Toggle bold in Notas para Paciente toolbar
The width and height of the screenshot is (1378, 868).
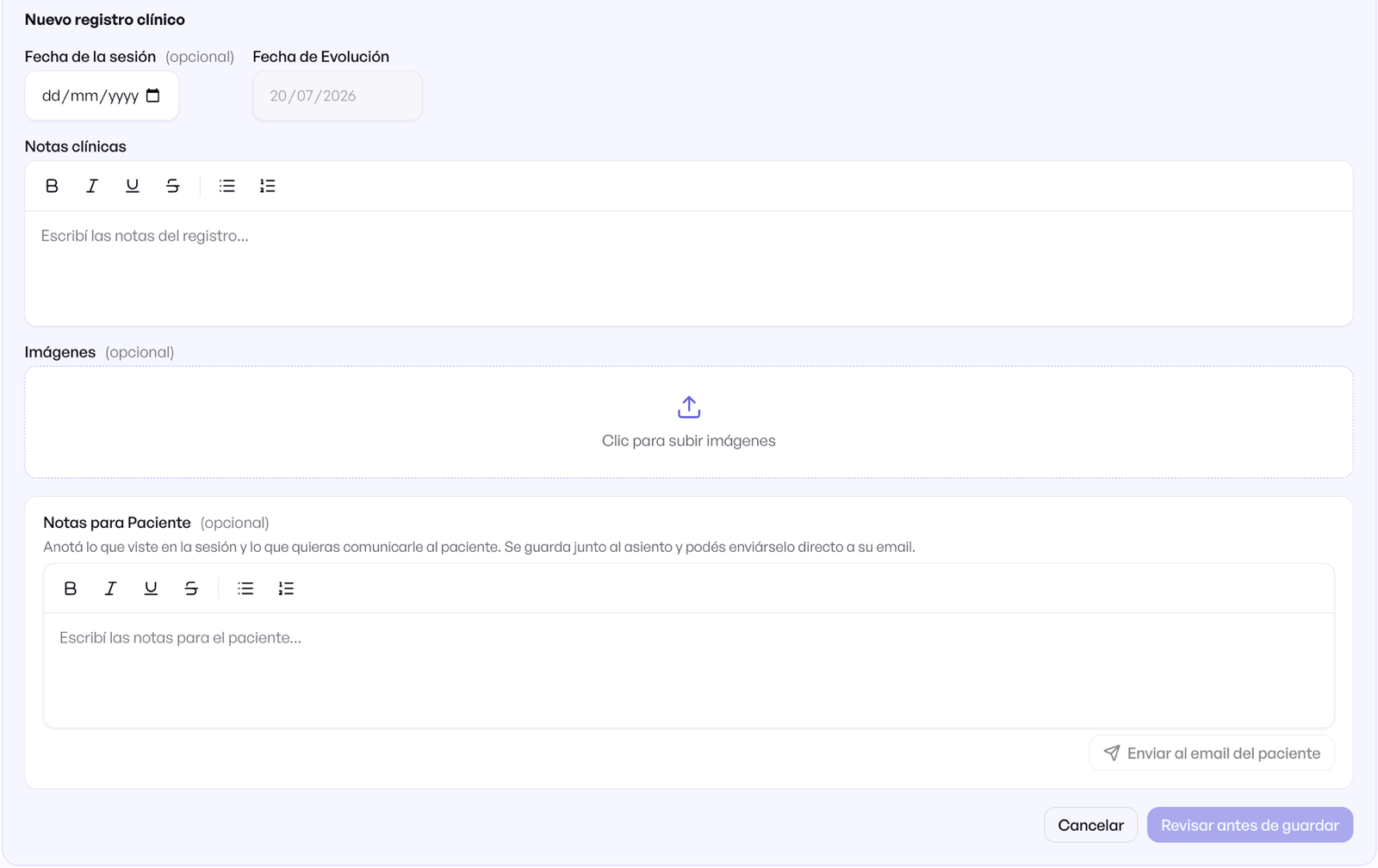pyautogui.click(x=71, y=588)
